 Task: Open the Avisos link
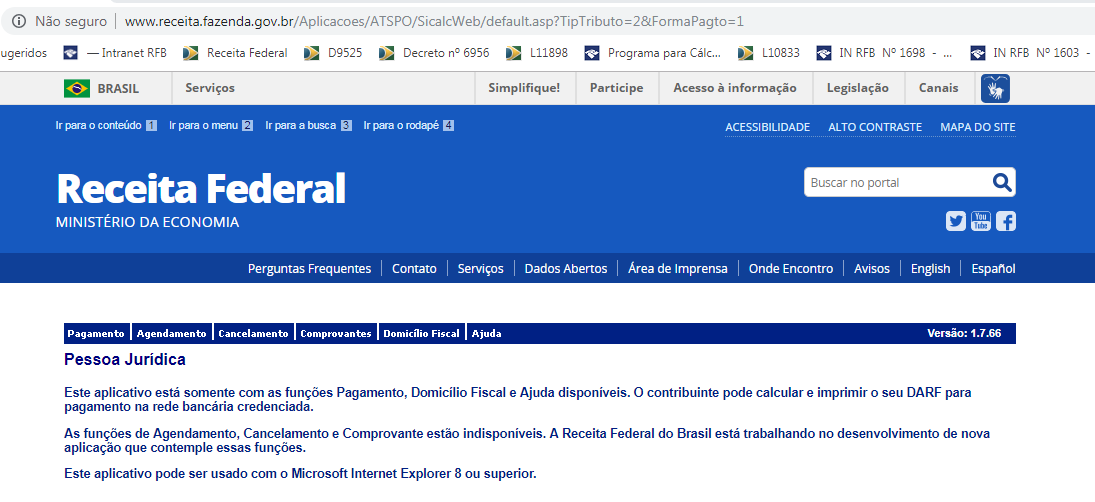click(x=872, y=269)
